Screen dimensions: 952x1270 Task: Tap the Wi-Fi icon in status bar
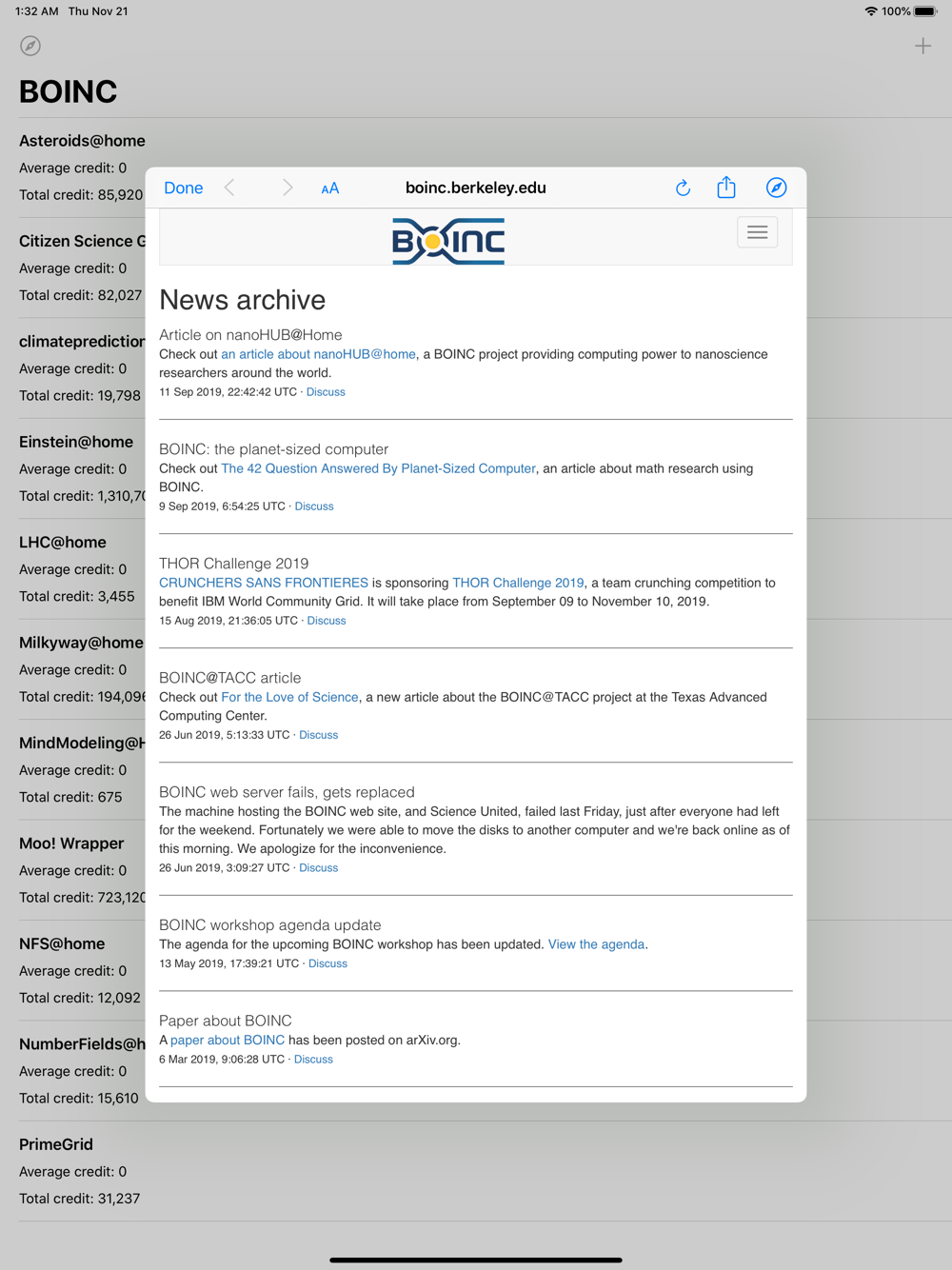(x=871, y=11)
